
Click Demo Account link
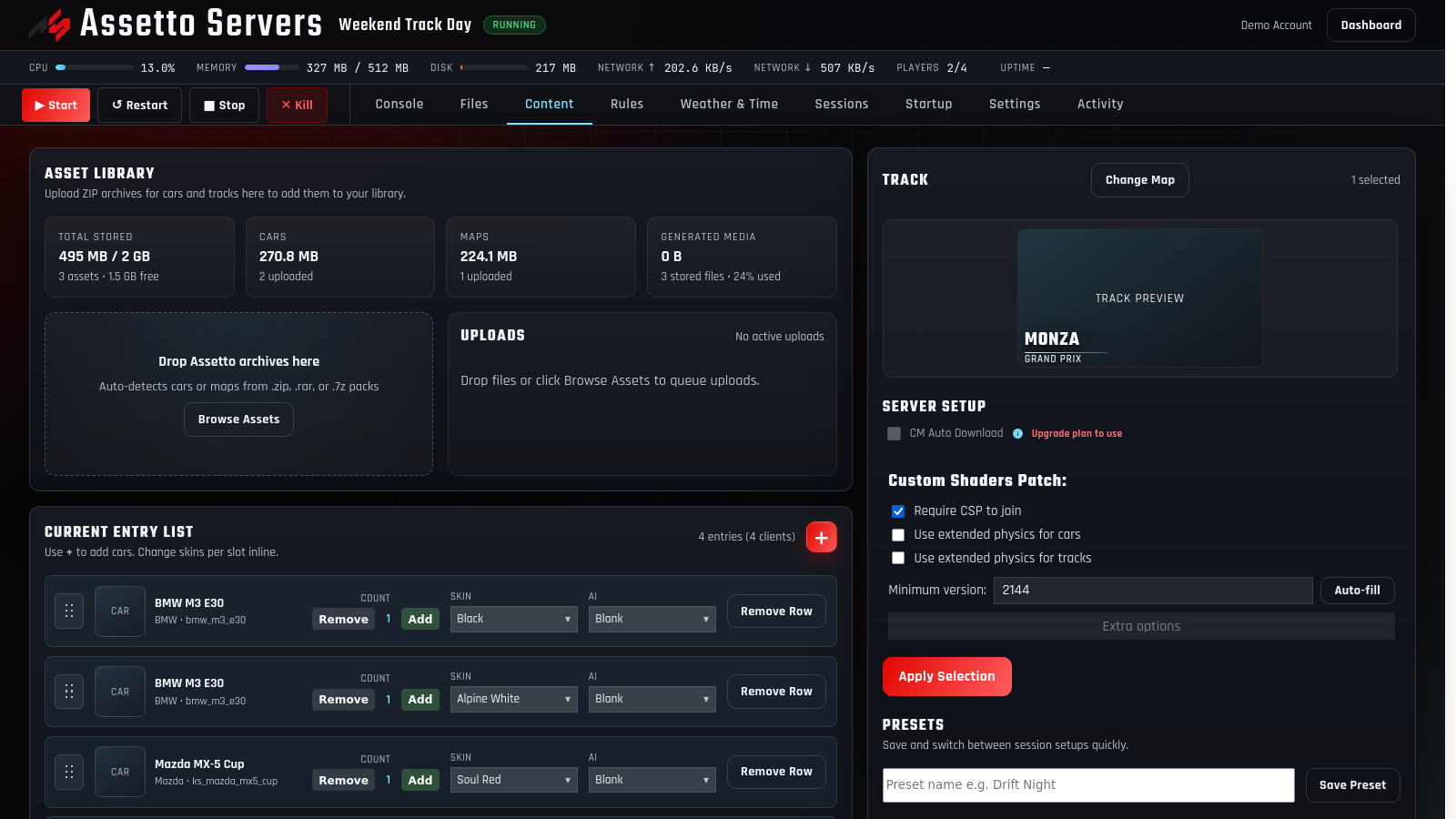[1276, 25]
